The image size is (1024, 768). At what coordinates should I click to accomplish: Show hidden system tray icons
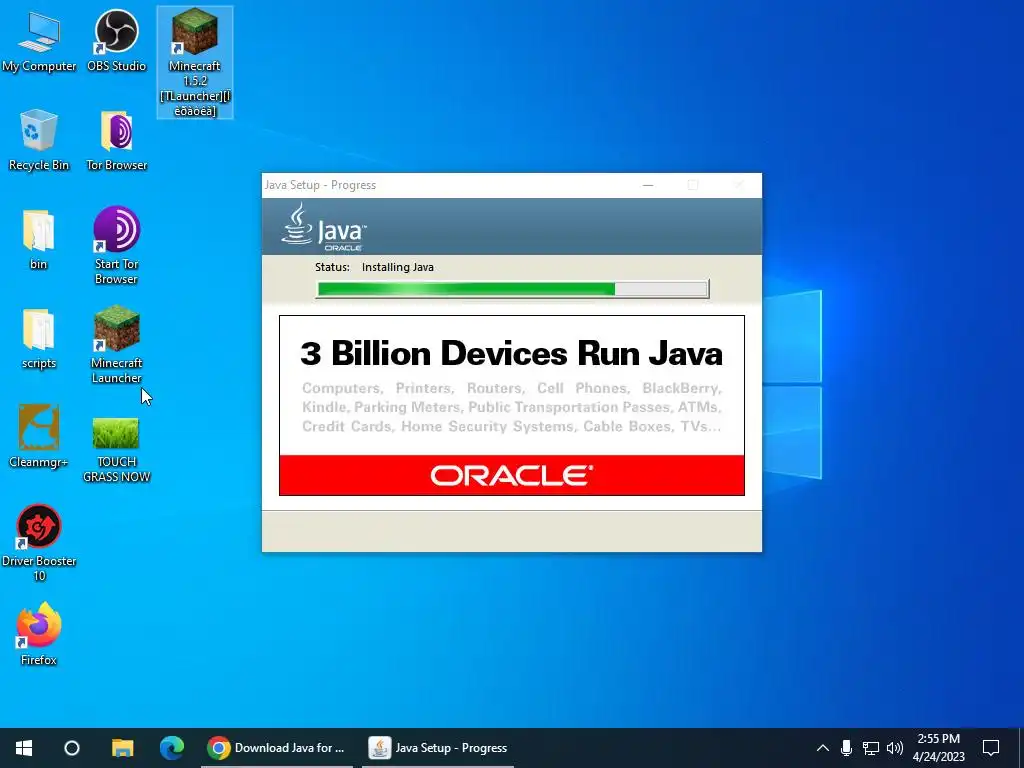coord(823,748)
